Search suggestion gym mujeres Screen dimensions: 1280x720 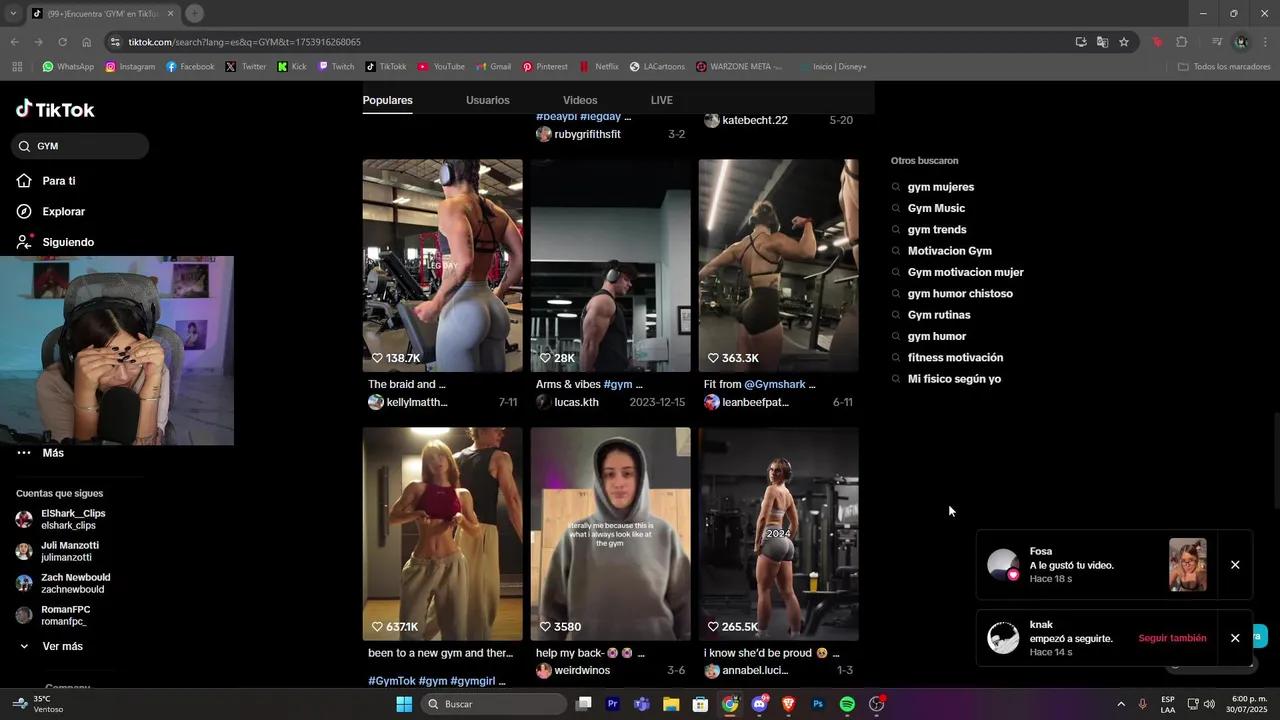pyautogui.click(x=940, y=187)
